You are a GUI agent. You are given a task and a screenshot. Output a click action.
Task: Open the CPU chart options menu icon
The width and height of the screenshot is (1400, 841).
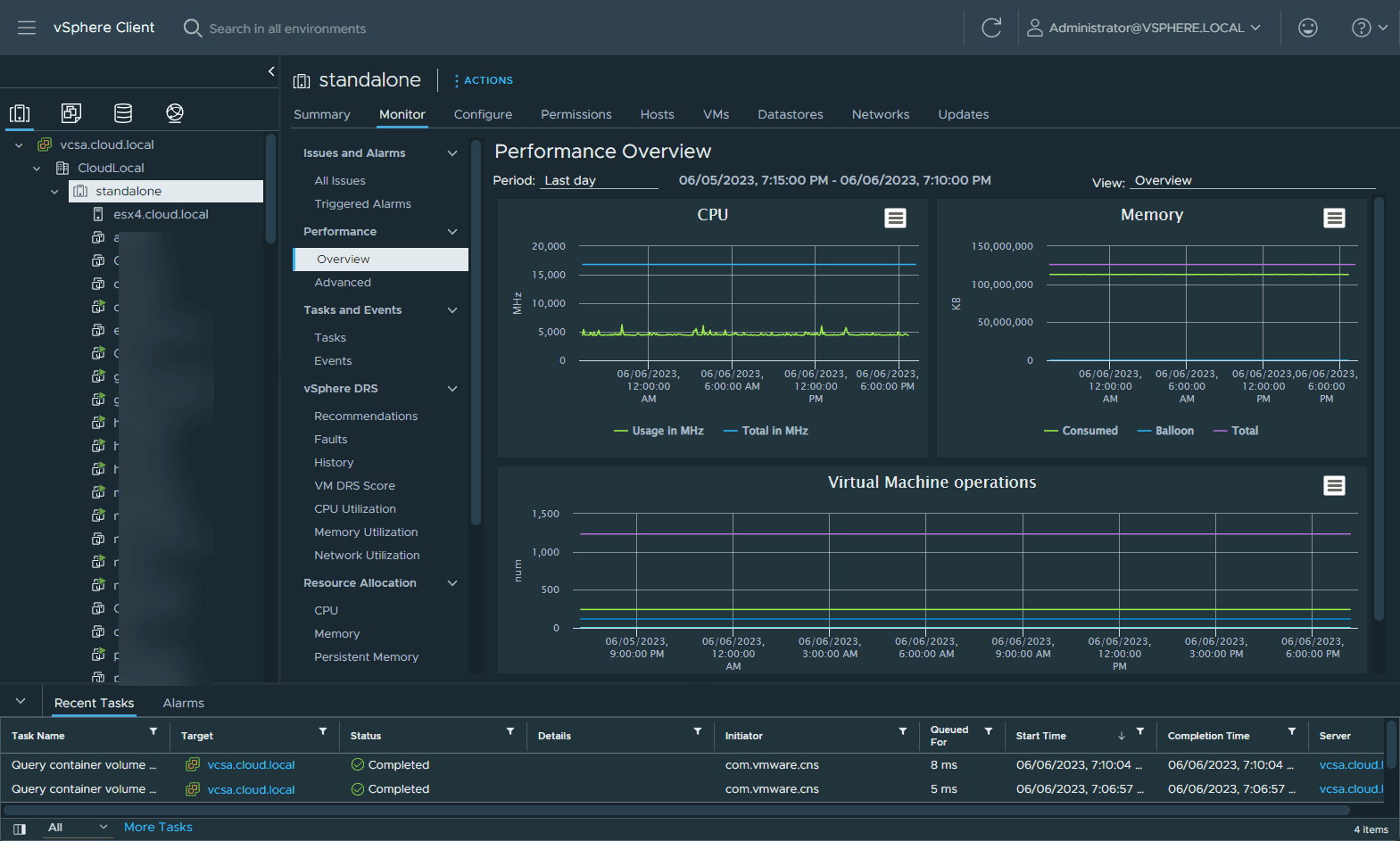click(895, 218)
